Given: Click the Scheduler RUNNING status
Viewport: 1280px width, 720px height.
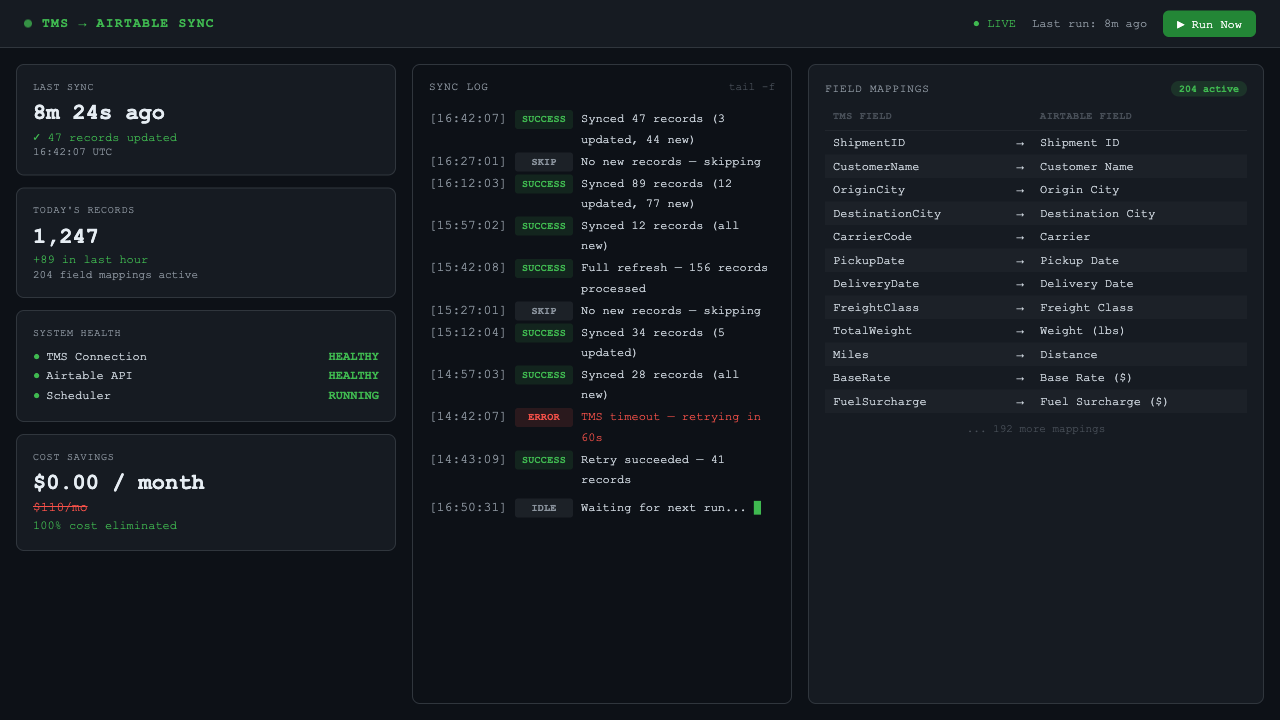Looking at the screenshot, I should point(354,396).
